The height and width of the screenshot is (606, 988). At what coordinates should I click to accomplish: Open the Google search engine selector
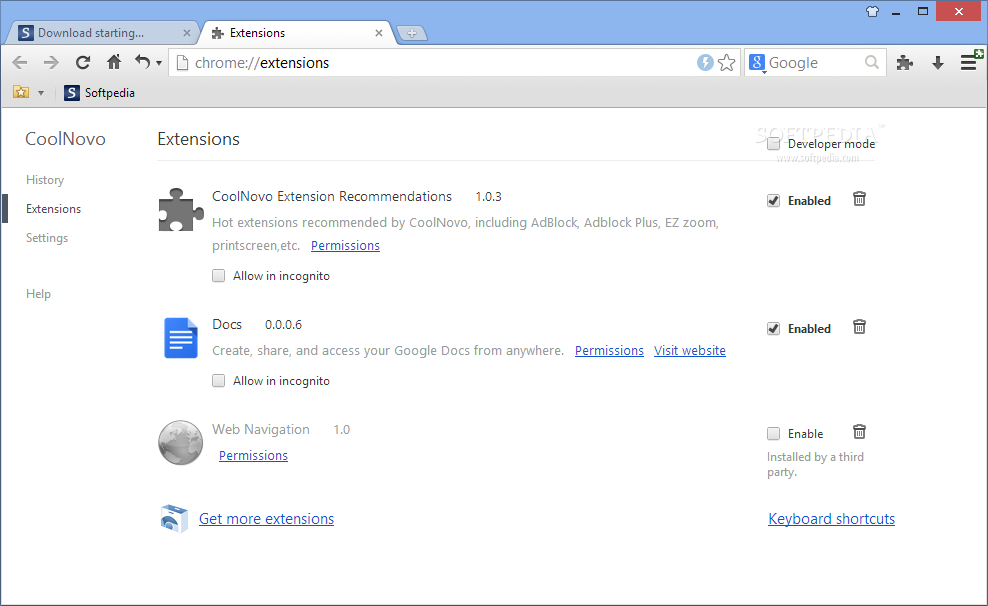click(757, 62)
